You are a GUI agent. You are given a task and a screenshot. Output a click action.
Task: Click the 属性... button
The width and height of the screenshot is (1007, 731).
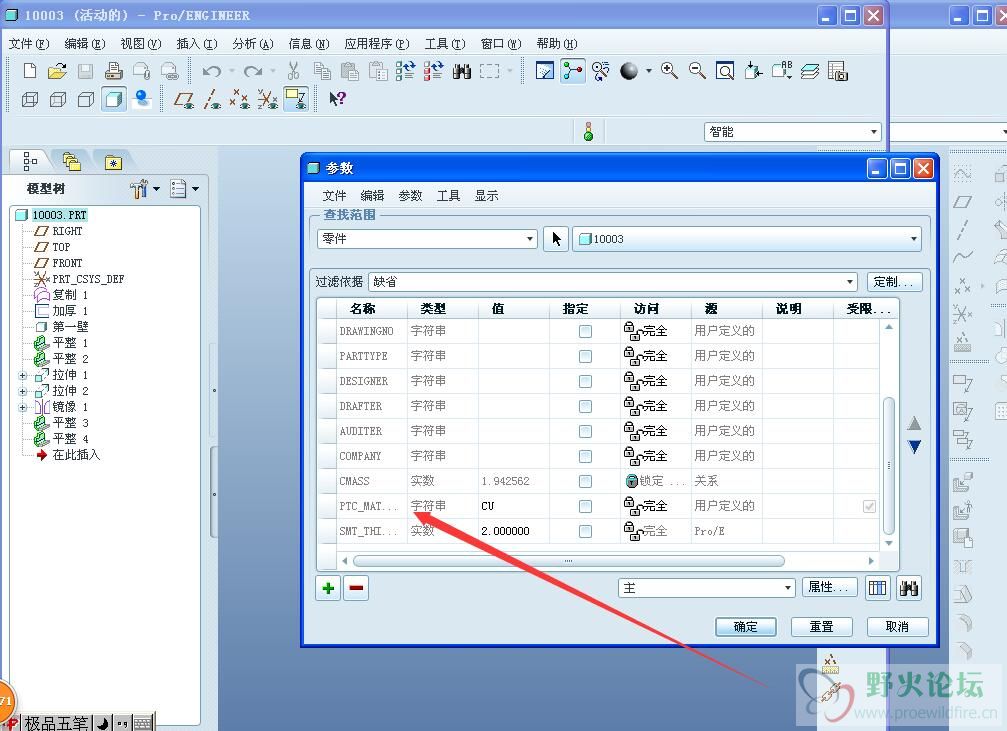829,587
